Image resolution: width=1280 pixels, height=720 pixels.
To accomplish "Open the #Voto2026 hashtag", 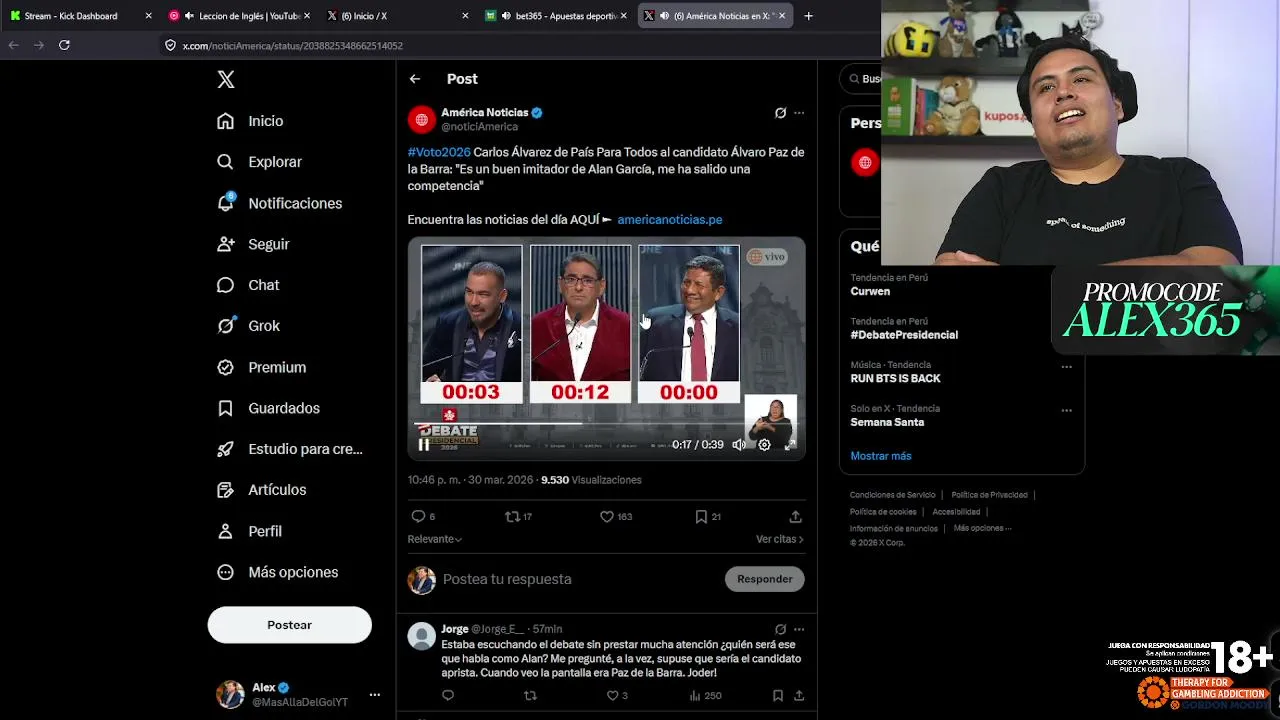I will pyautogui.click(x=439, y=152).
